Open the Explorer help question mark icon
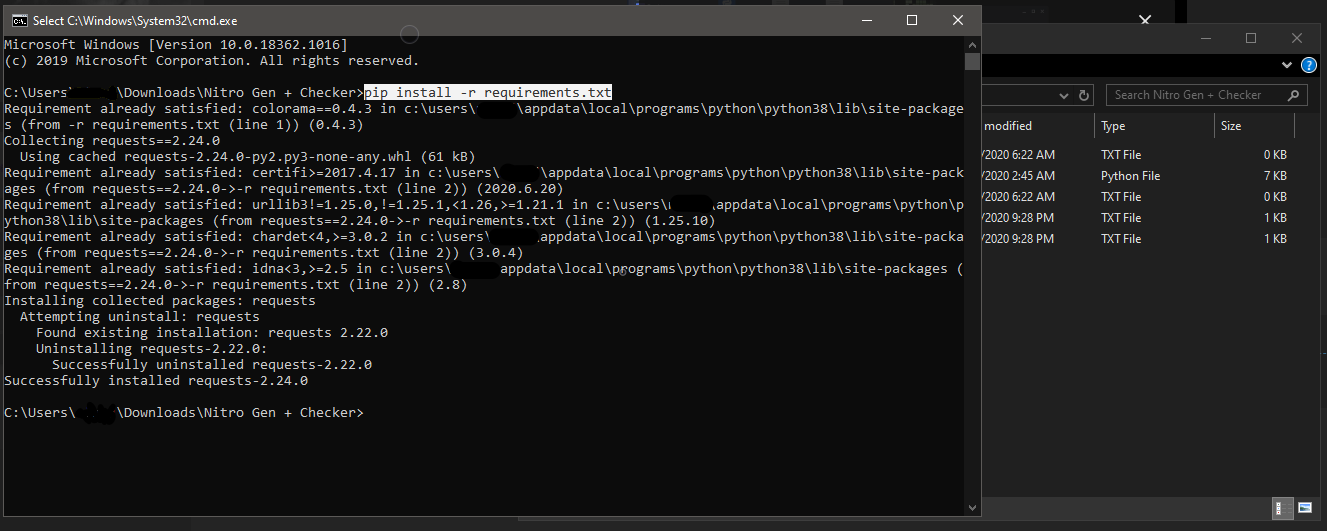 (1309, 66)
